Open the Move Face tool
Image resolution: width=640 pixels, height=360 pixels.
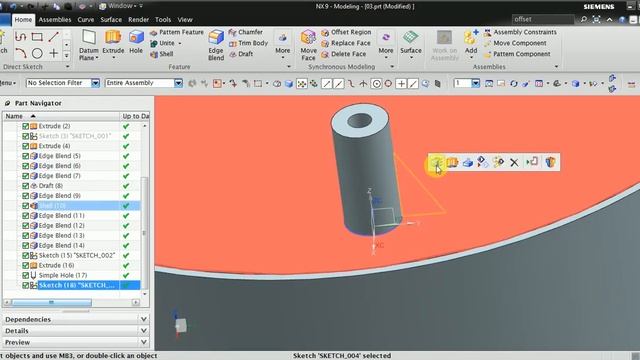click(x=308, y=45)
